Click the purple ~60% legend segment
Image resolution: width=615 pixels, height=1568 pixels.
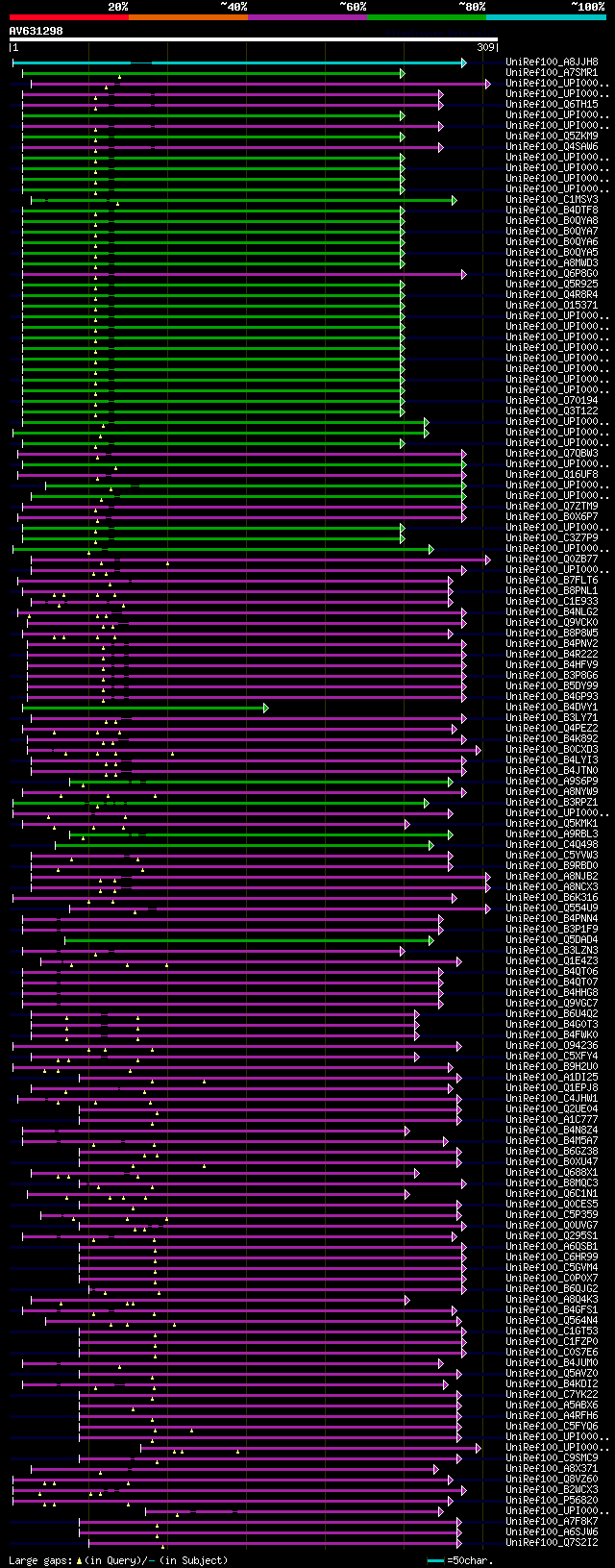307,17
